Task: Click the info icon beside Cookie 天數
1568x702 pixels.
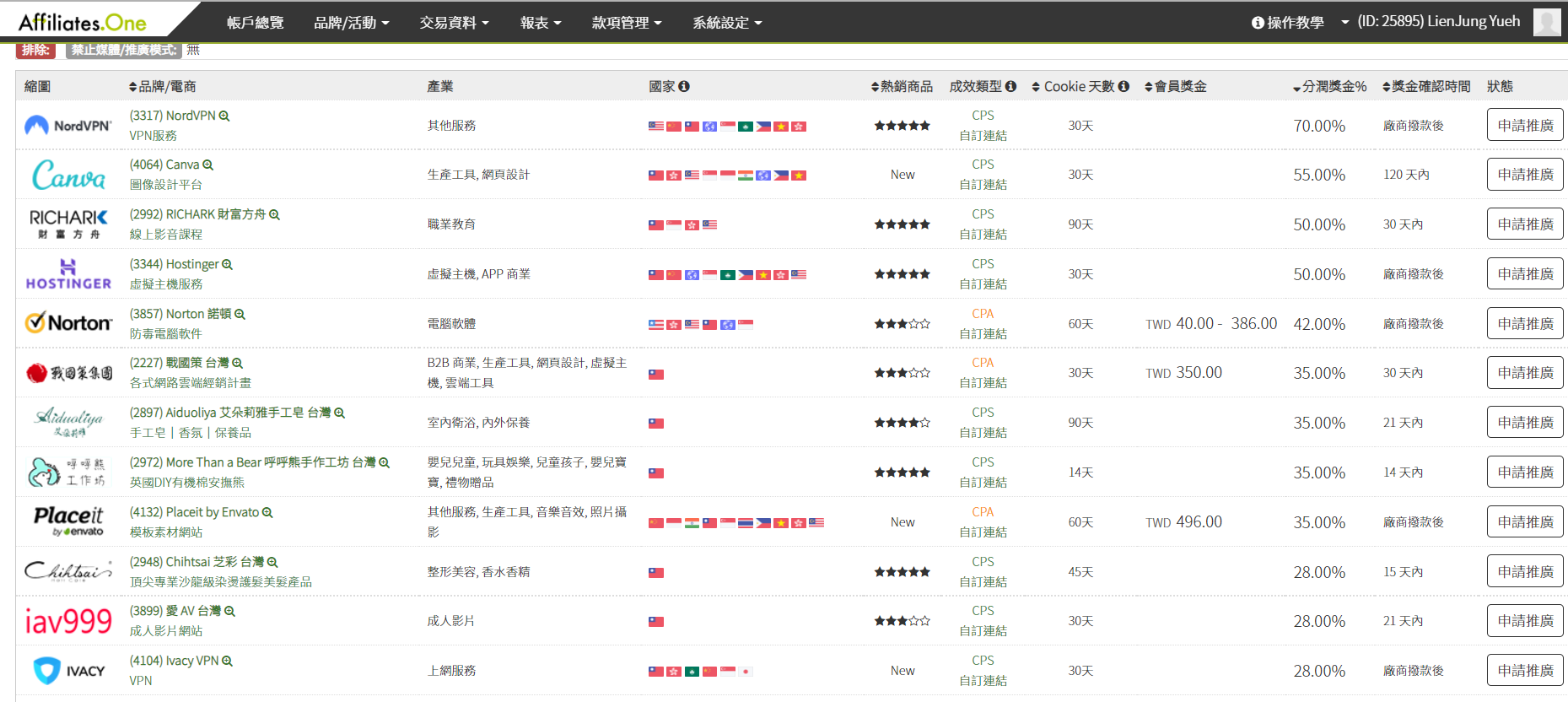Action: tap(1123, 86)
